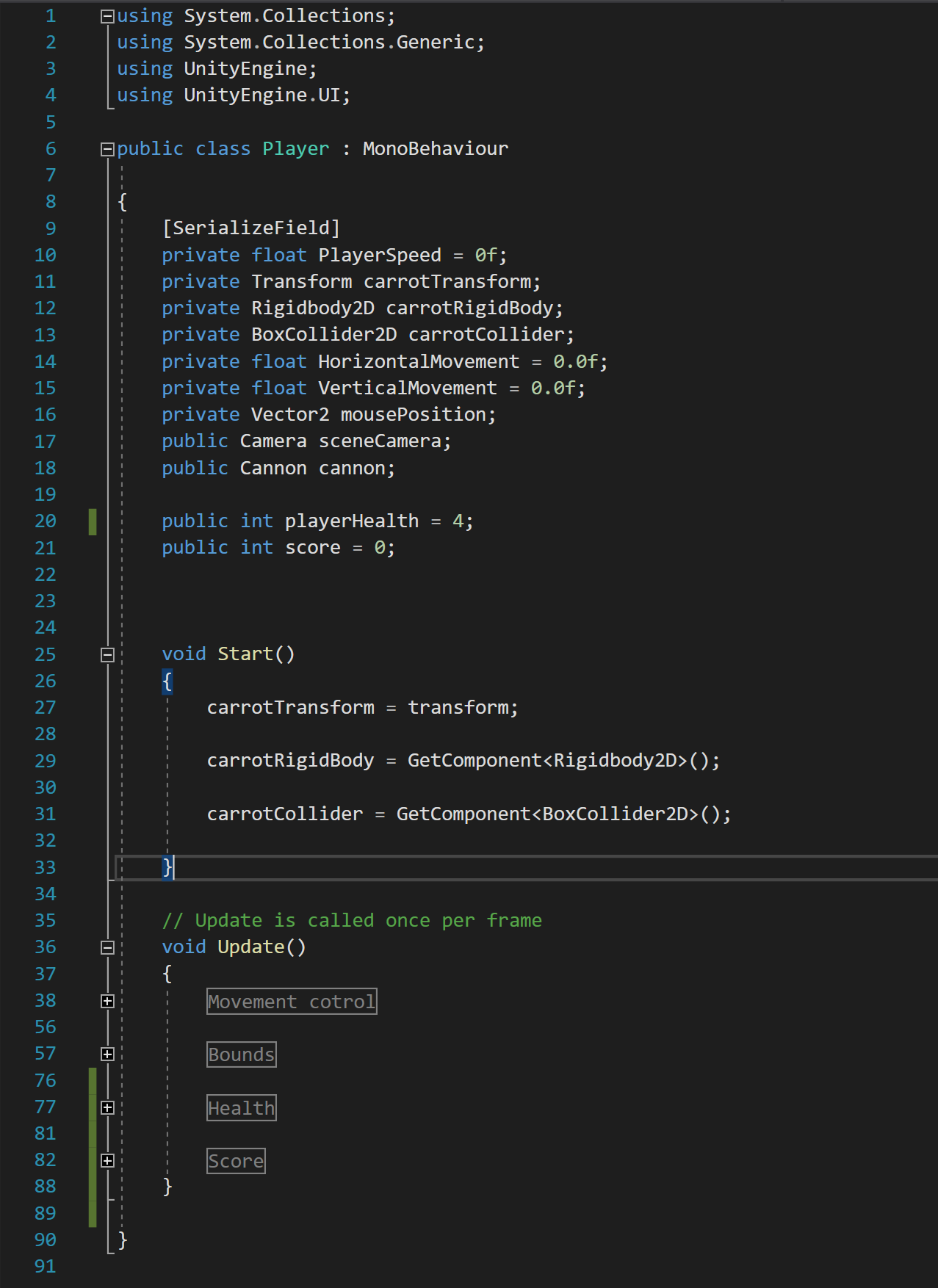Viewport: 938px width, 1288px height.
Task: Click sceneCamera field name
Action: (x=380, y=441)
